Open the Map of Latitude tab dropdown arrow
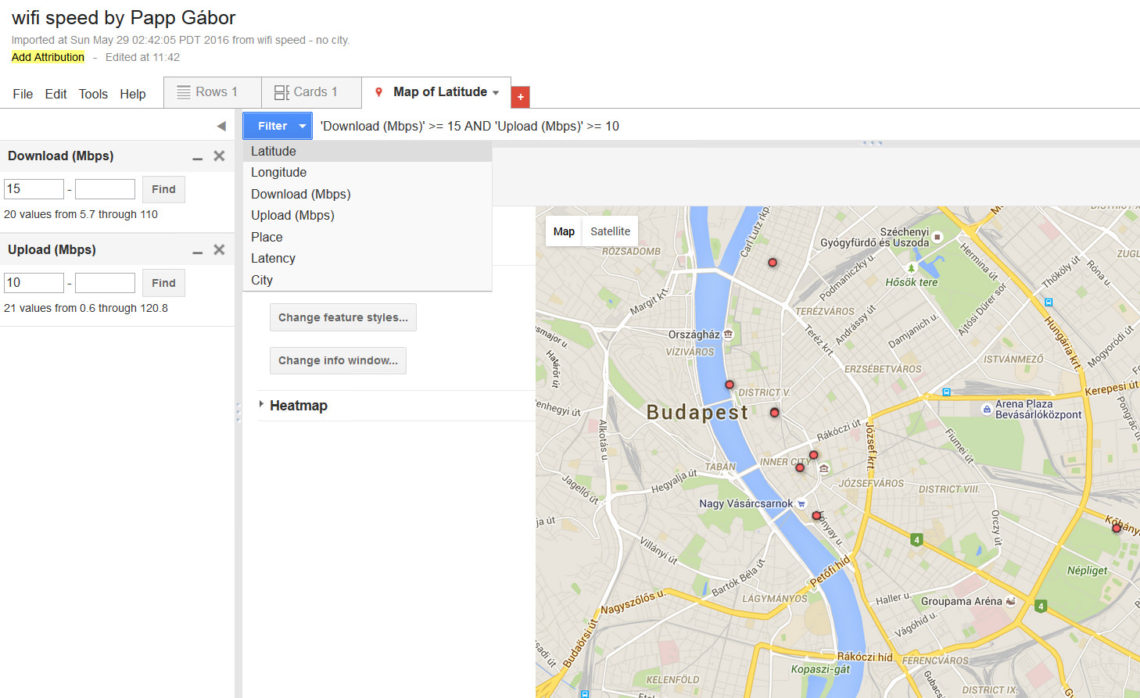Viewport: 1140px width, 698px height. 496,92
